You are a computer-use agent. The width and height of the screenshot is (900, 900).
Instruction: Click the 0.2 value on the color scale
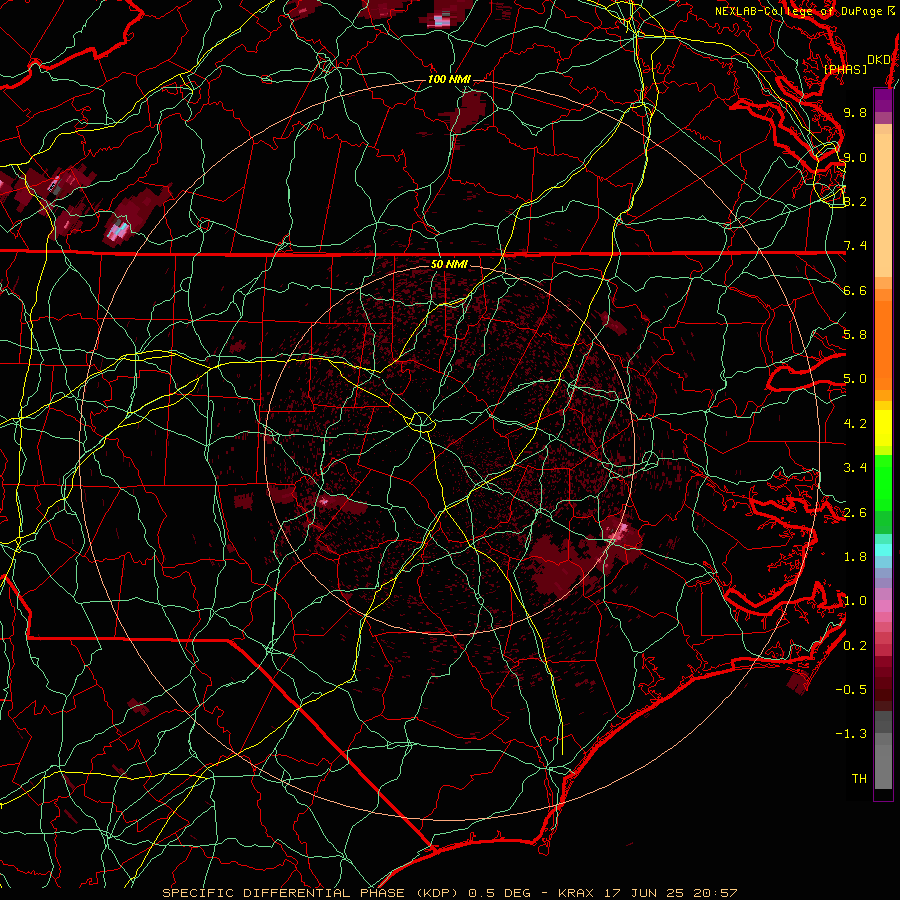tap(855, 646)
